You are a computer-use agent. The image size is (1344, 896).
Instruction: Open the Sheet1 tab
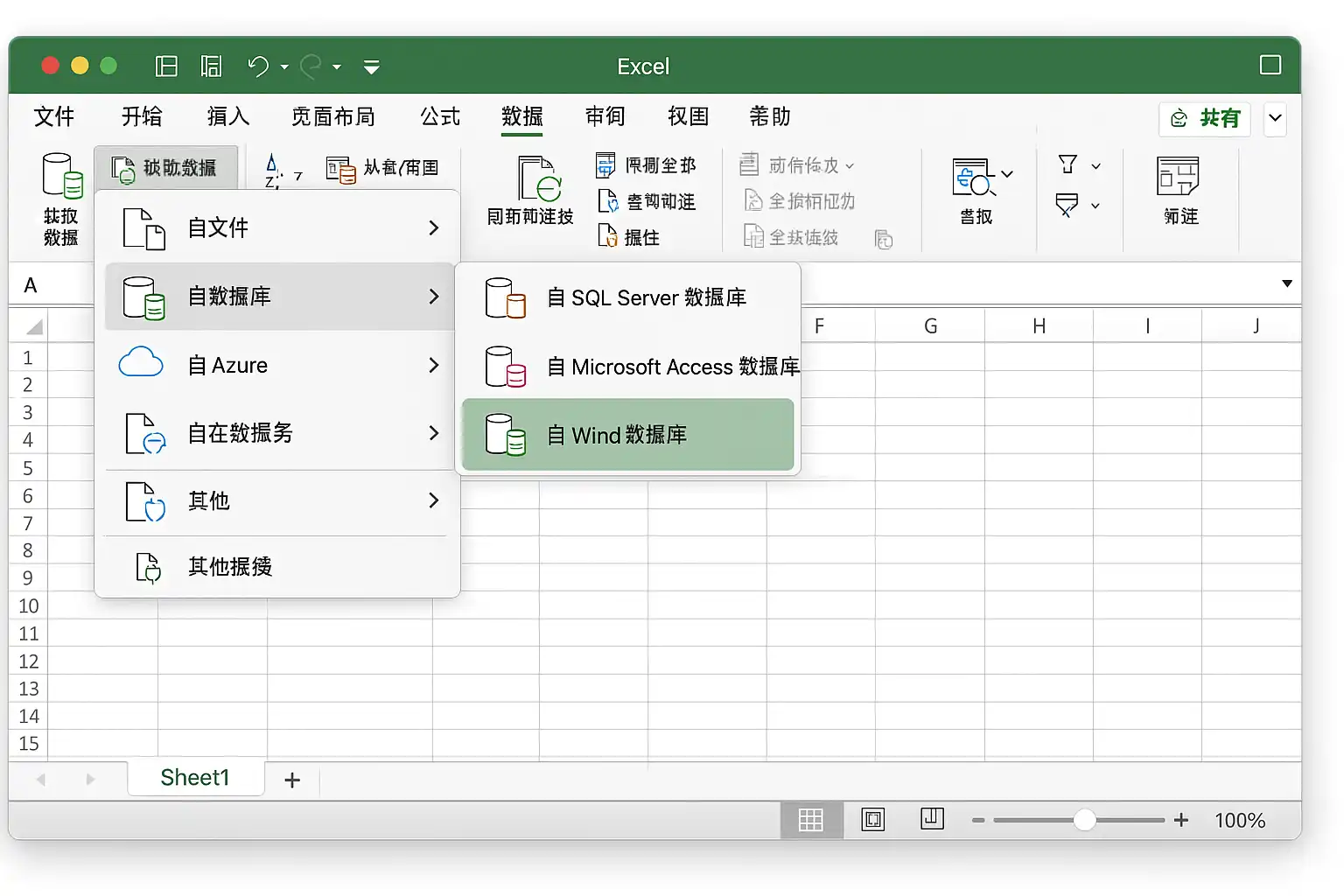click(195, 778)
